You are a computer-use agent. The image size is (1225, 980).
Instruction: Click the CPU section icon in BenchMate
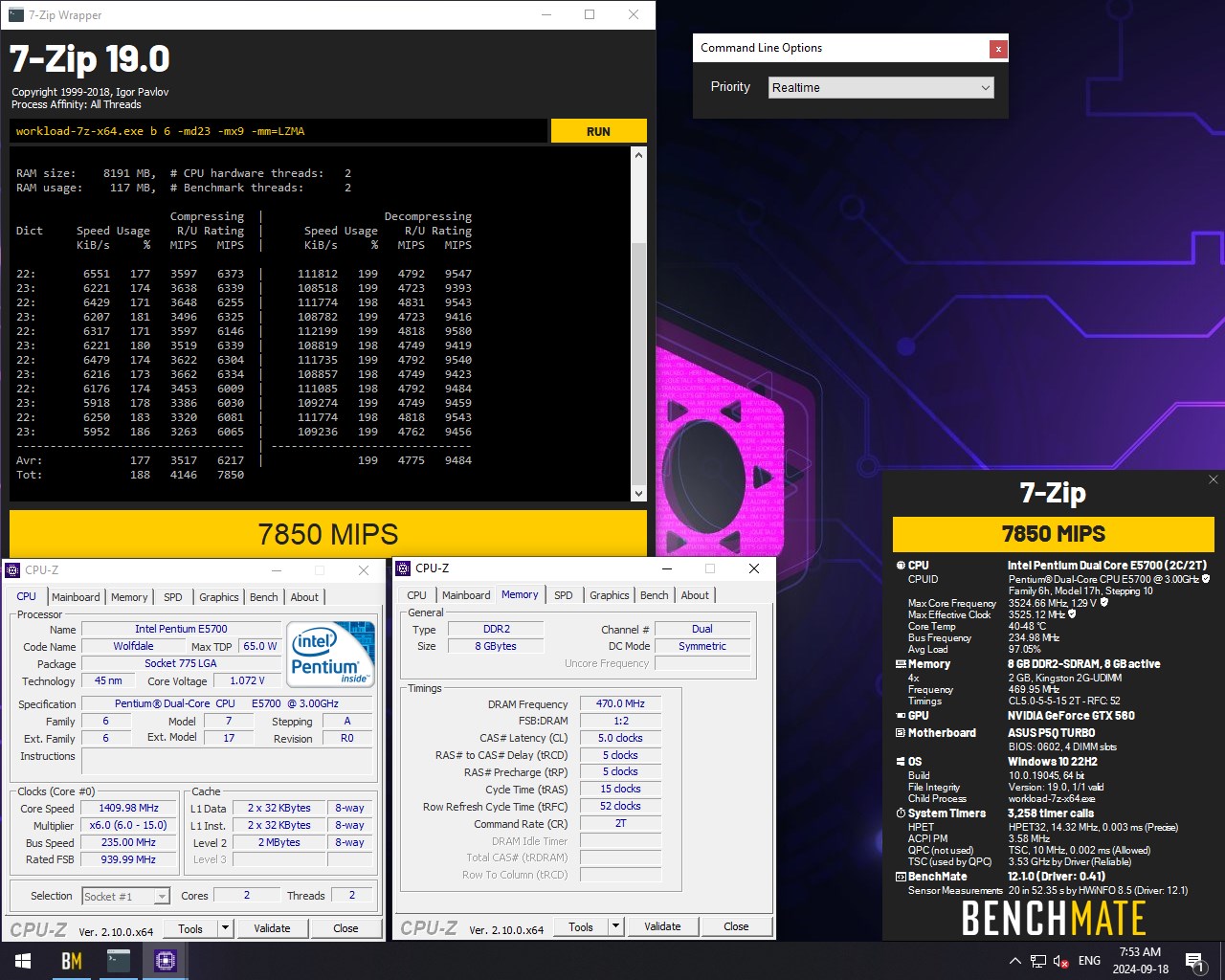coord(900,566)
